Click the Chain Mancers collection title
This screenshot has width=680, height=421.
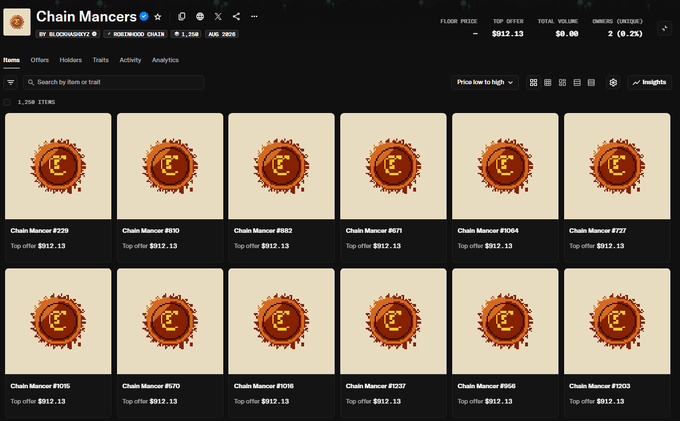[86, 16]
